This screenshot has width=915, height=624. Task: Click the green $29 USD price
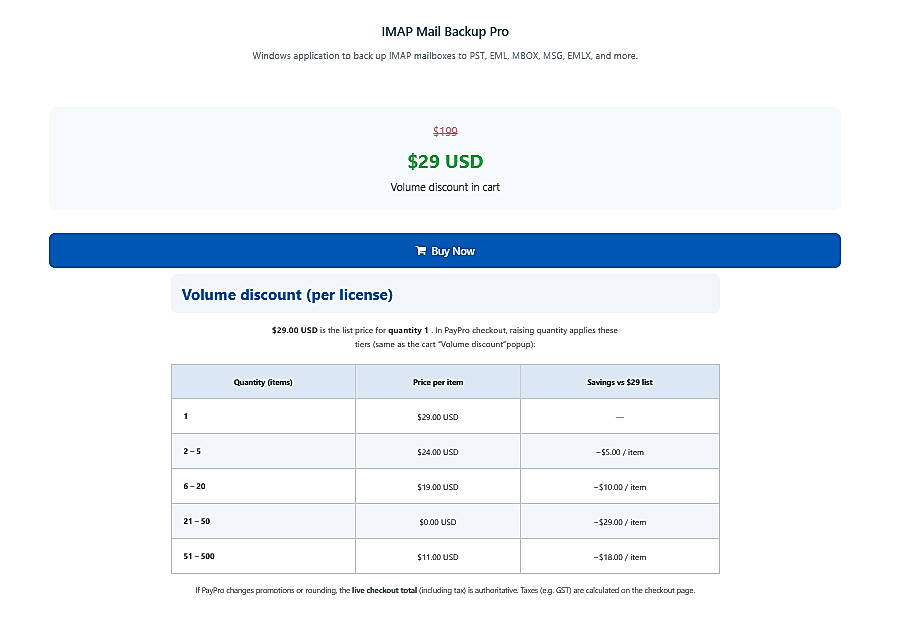[x=445, y=161]
